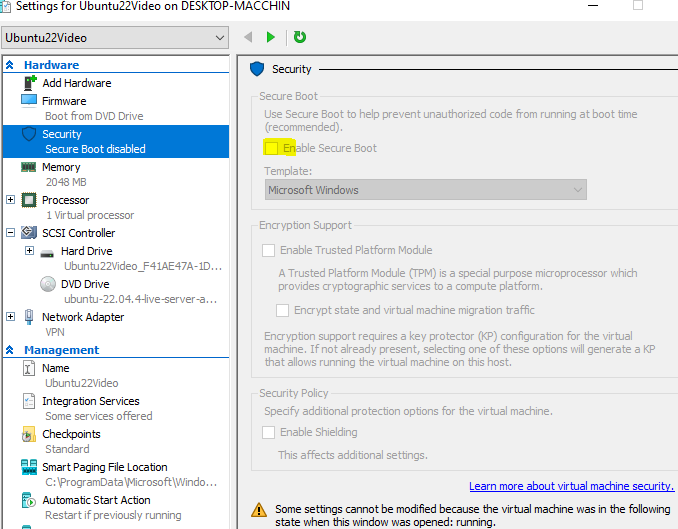Open the Secure Boot Template dropdown

click(x=426, y=190)
